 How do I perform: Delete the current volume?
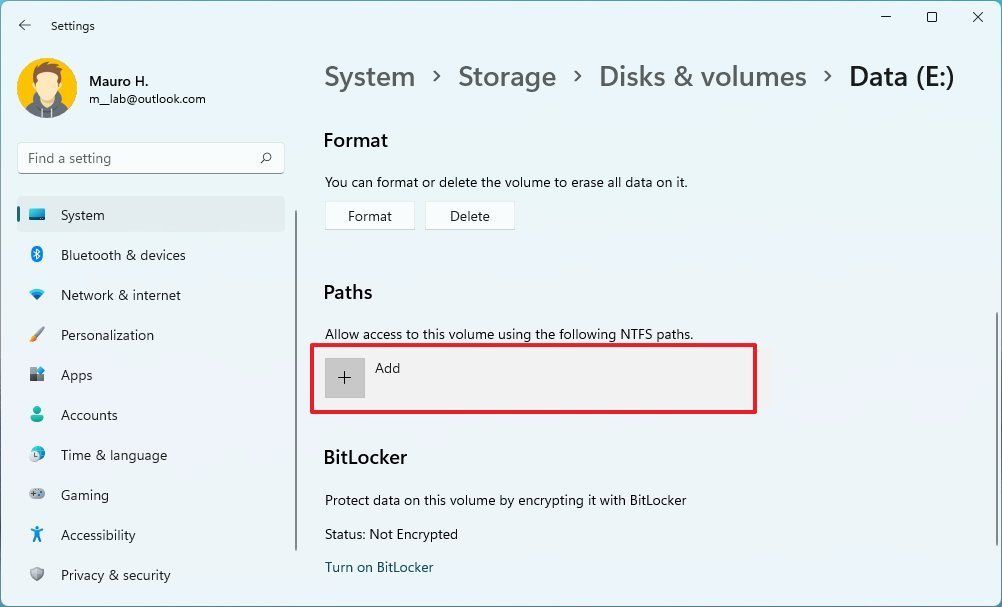[469, 215]
